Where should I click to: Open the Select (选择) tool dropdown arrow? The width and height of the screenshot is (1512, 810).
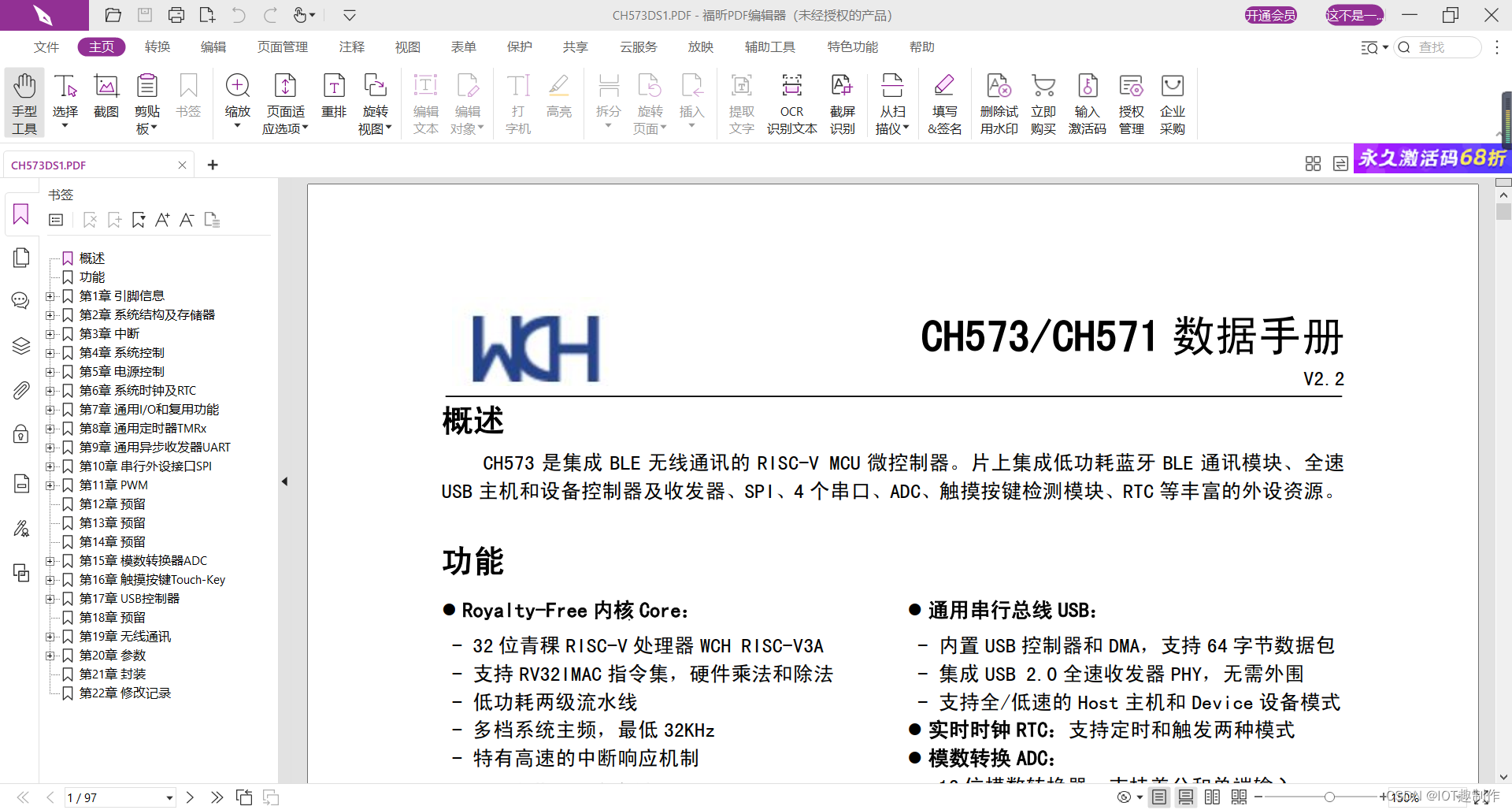click(65, 126)
